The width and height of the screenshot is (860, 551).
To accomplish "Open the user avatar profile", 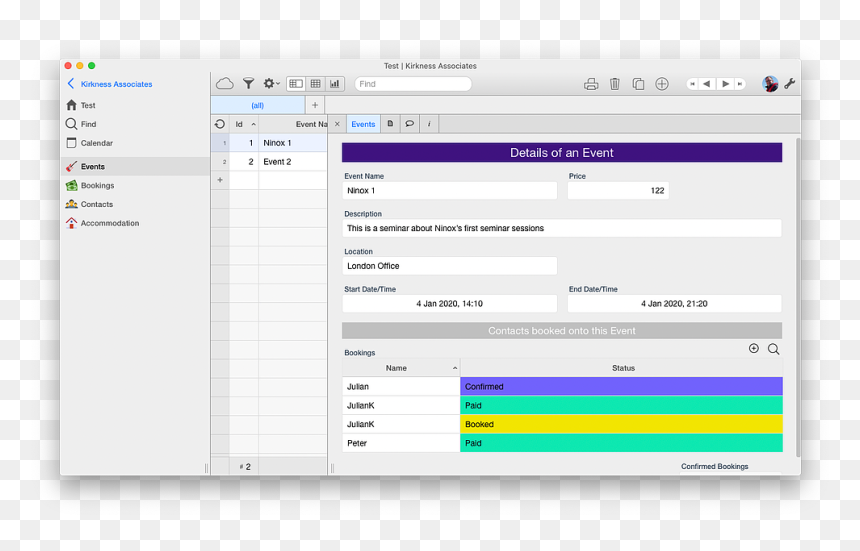I will point(770,84).
